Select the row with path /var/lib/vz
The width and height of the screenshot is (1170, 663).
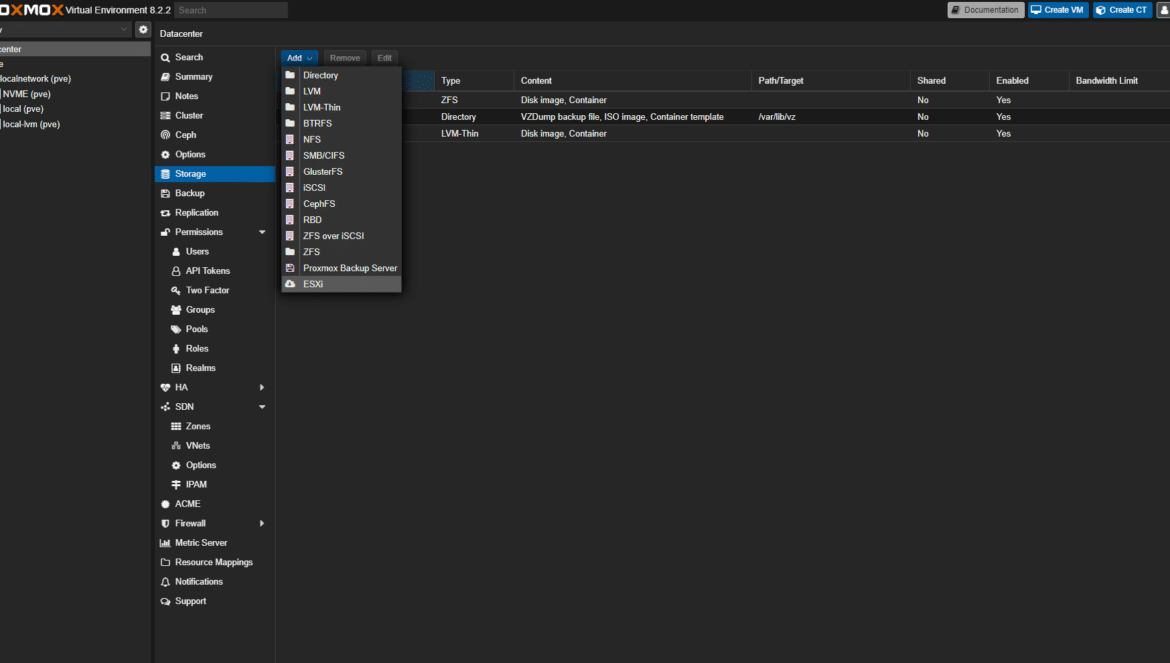click(x=725, y=116)
